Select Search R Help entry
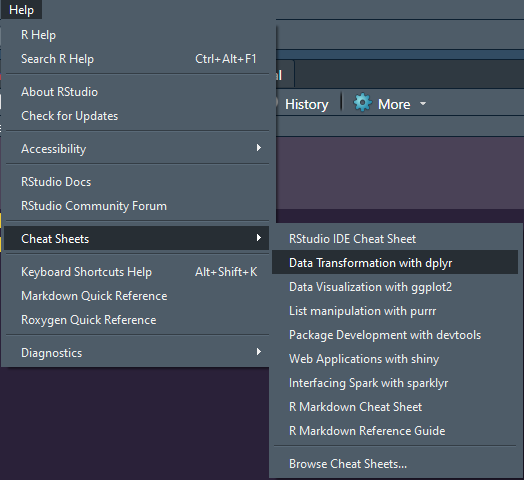 [x=137, y=59]
